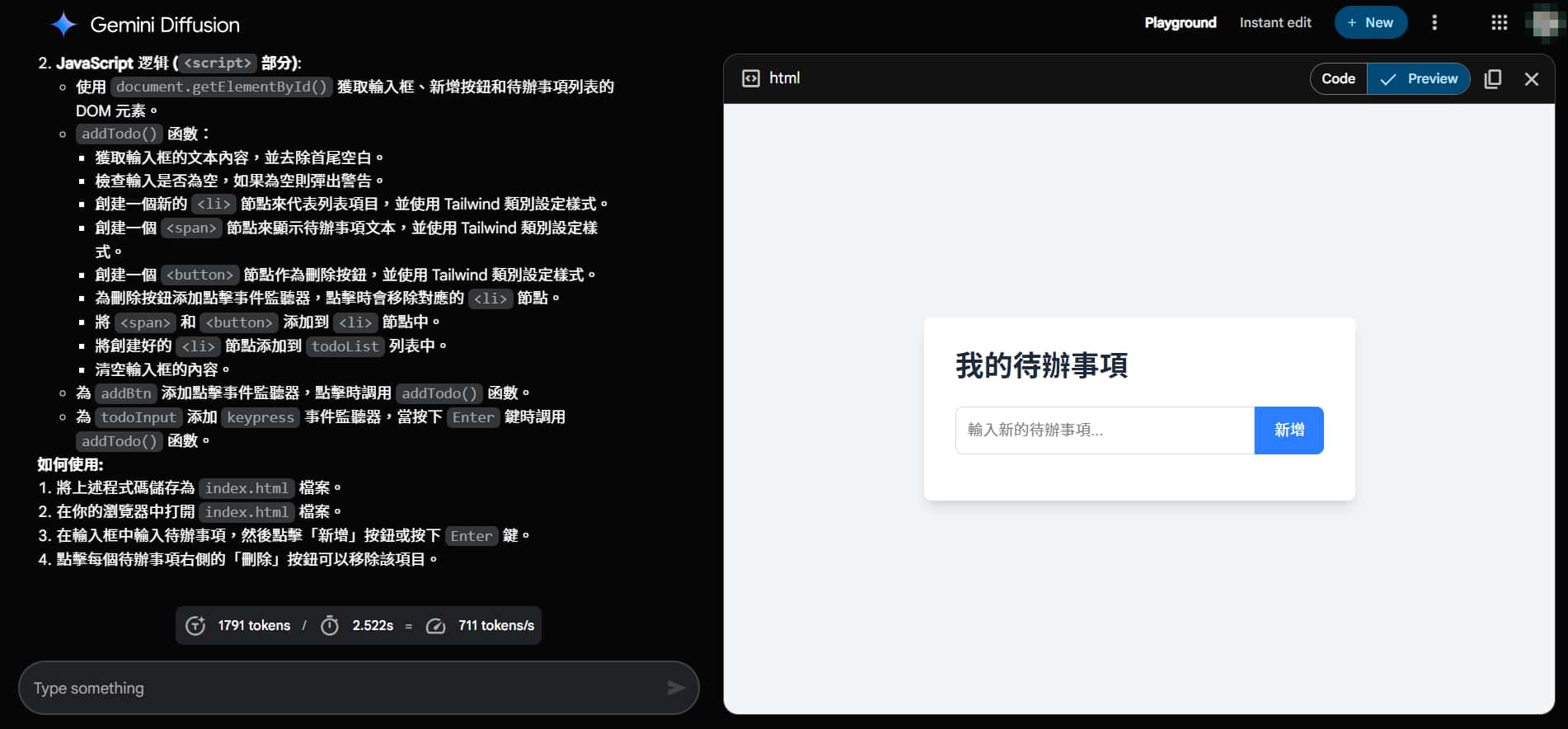Click the Type something prompt box
The width and height of the screenshot is (1568, 729).
tap(359, 688)
